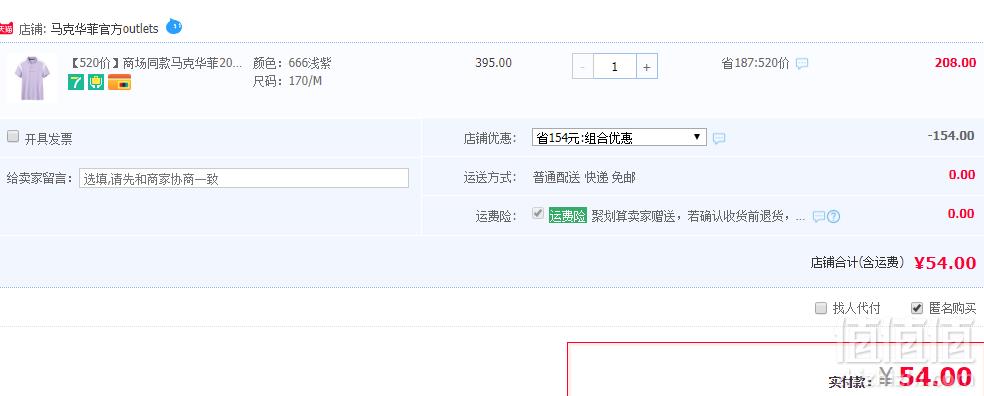The height and width of the screenshot is (396, 984).
Task: Click the question mark help icon for 运费险
Action: [833, 217]
